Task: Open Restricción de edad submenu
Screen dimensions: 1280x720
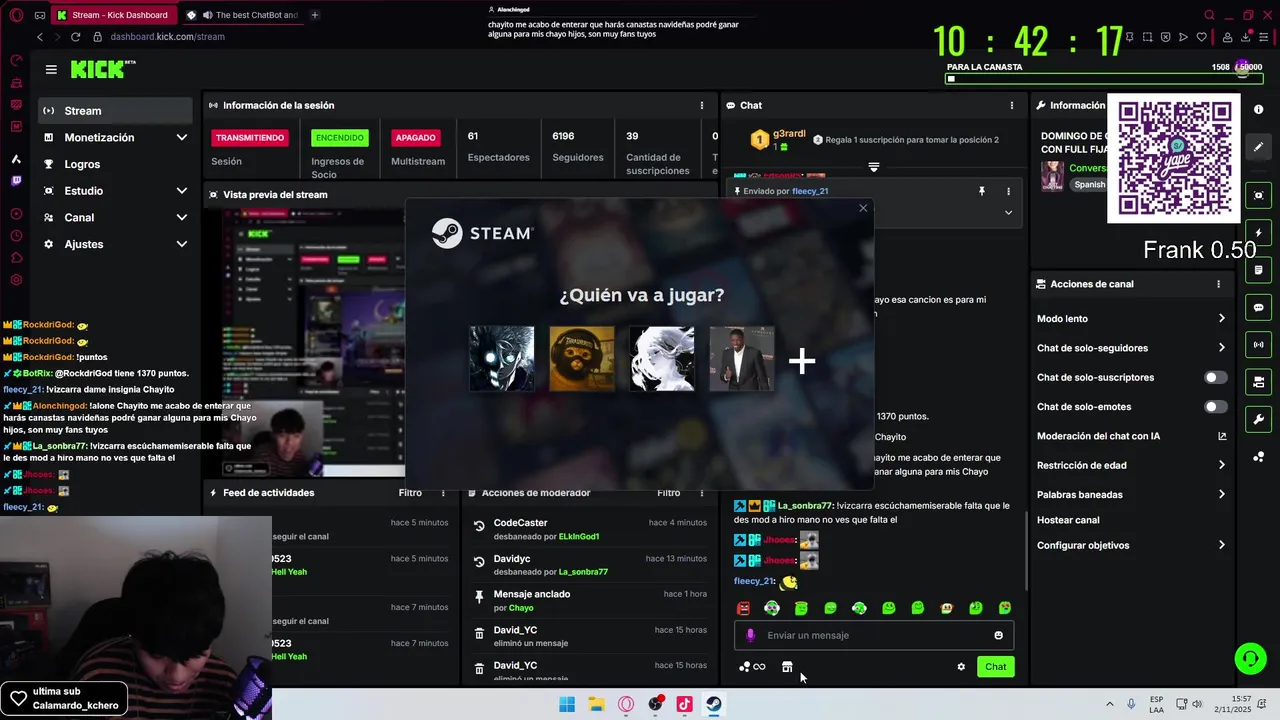Action: (1131, 465)
